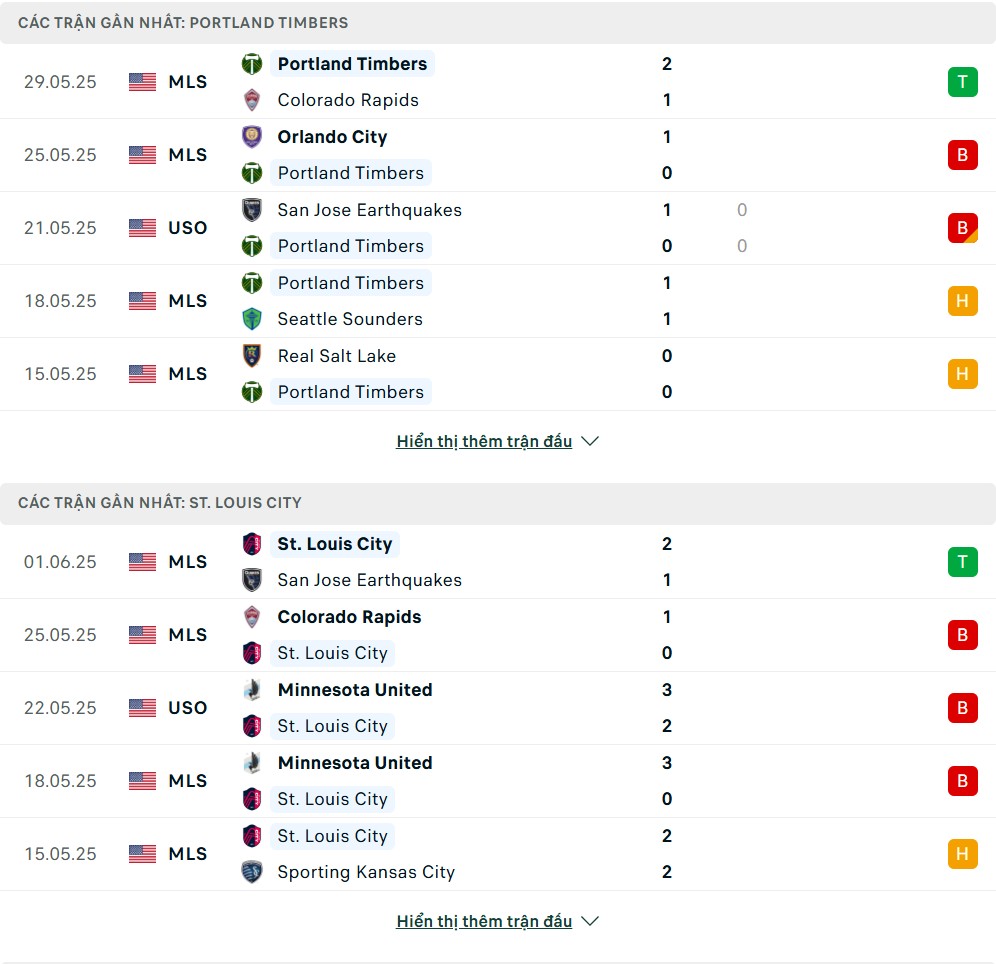This screenshot has height=964, width=996.
Task: Expand more Portland Timbers matches via the chevron
Action: (x=590, y=441)
